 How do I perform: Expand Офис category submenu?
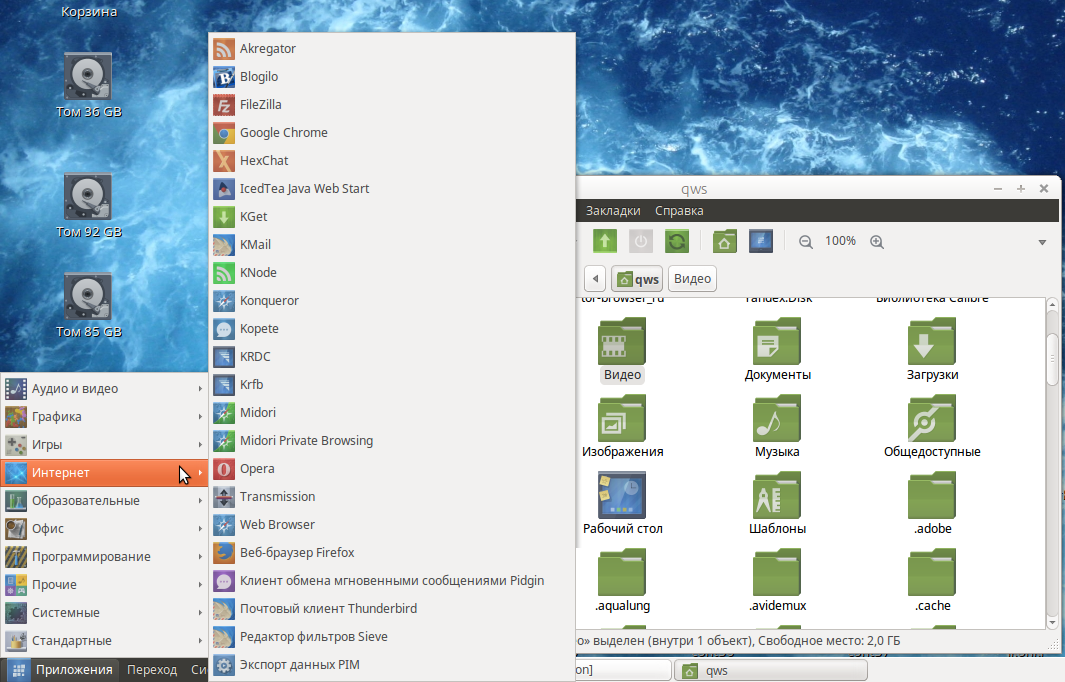tap(104, 528)
